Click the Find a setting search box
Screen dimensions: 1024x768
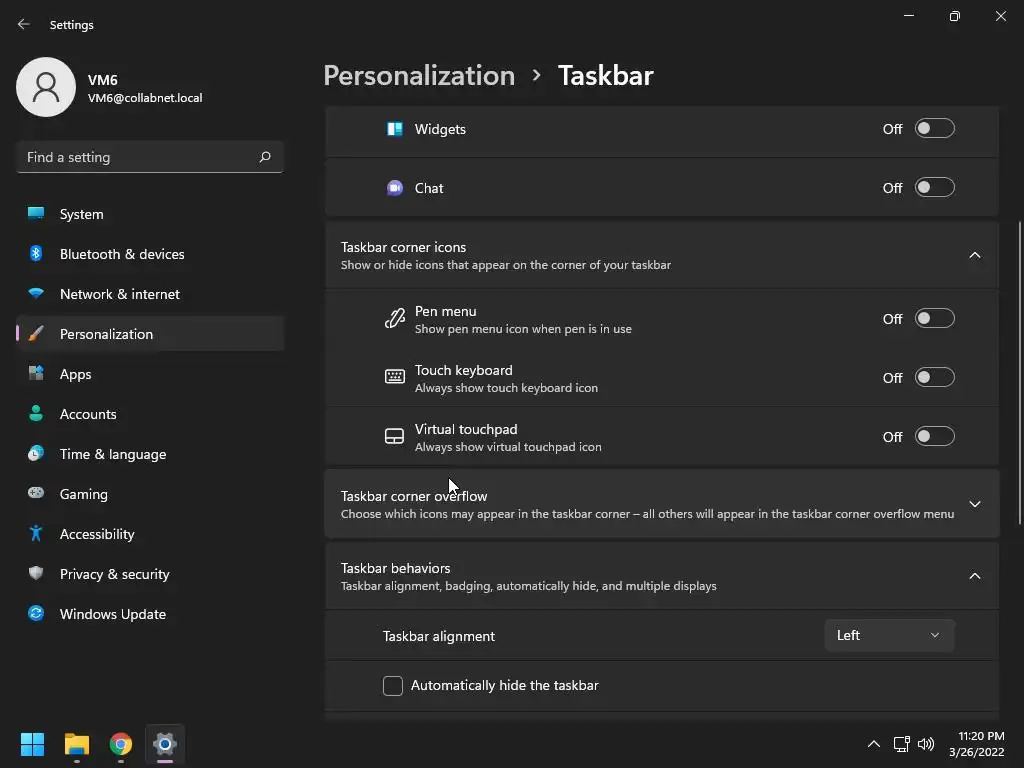coord(140,157)
